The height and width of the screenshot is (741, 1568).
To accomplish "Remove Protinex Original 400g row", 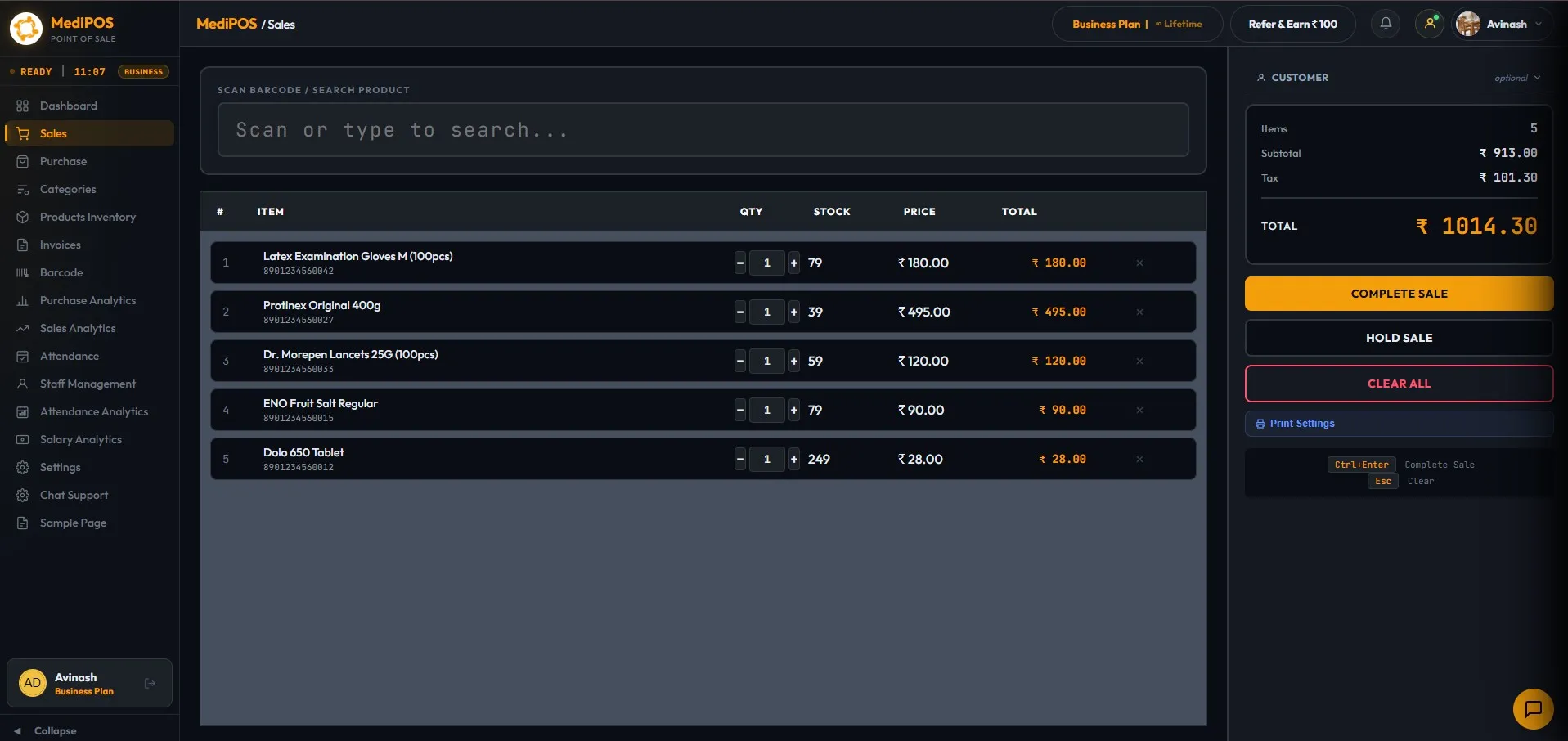I will pos(1139,312).
